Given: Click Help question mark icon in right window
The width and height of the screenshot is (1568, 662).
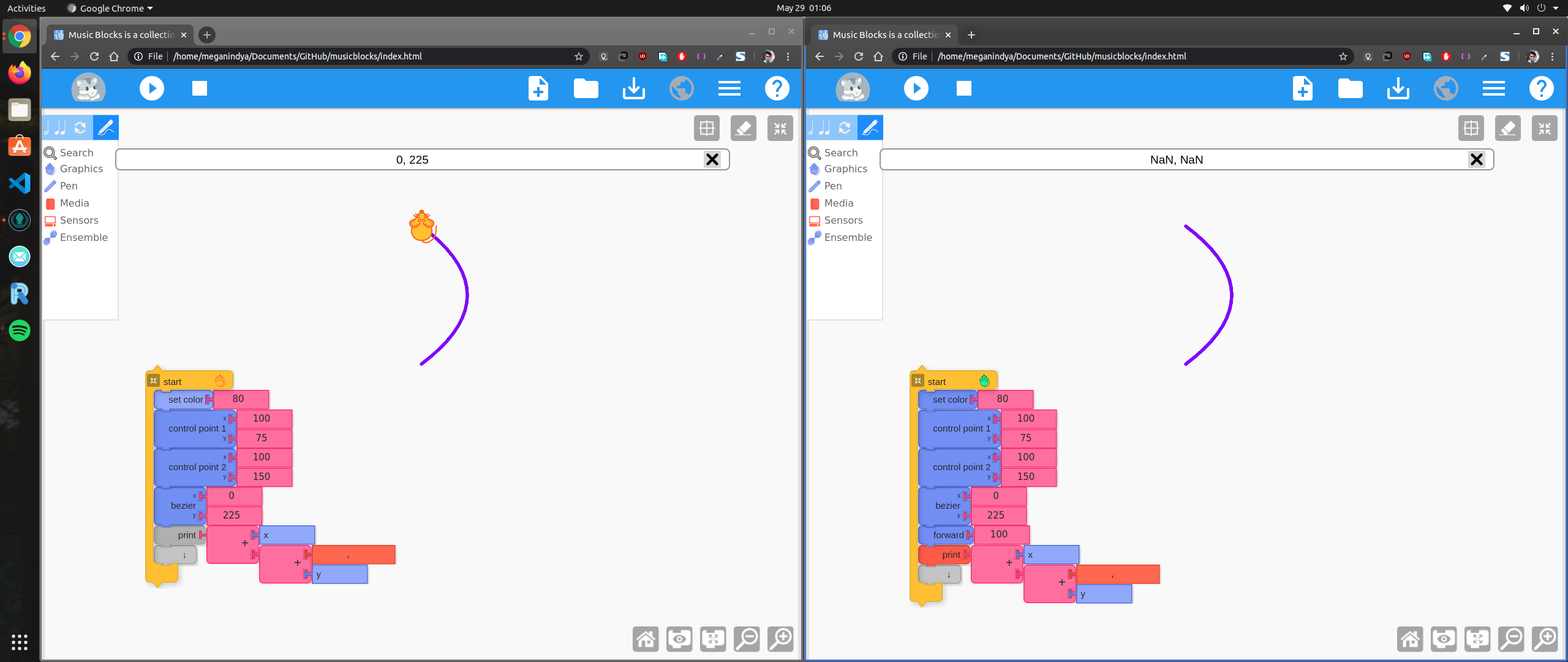Looking at the screenshot, I should tap(1541, 88).
